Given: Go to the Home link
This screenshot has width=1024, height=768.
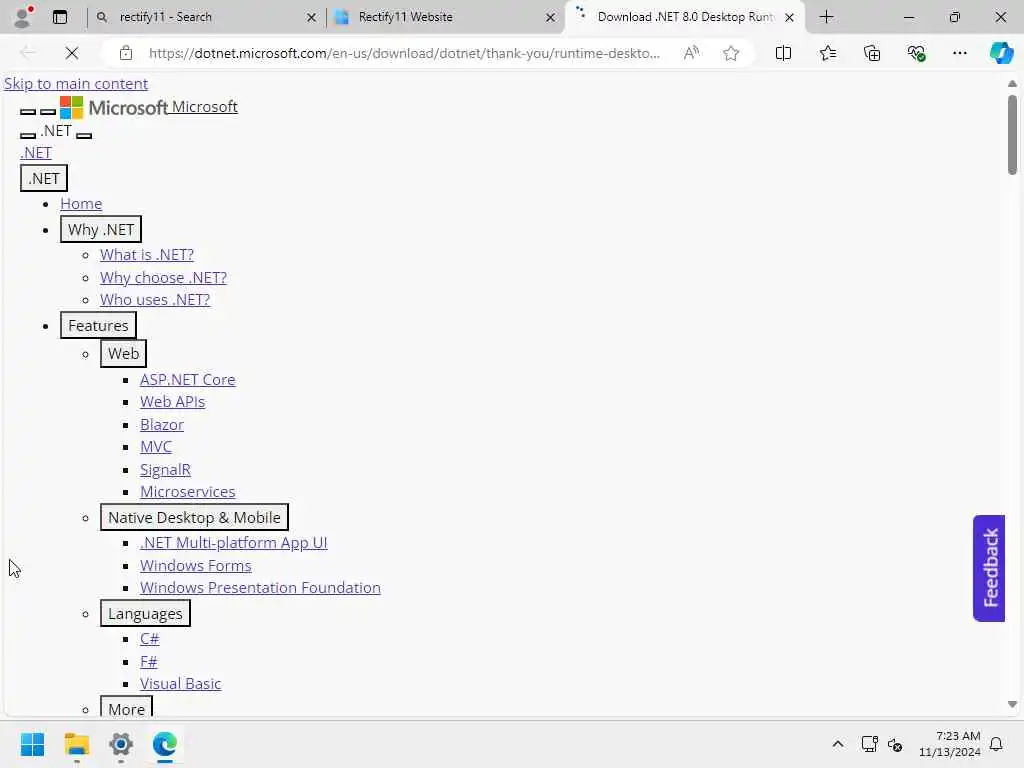Looking at the screenshot, I should tap(81, 204).
